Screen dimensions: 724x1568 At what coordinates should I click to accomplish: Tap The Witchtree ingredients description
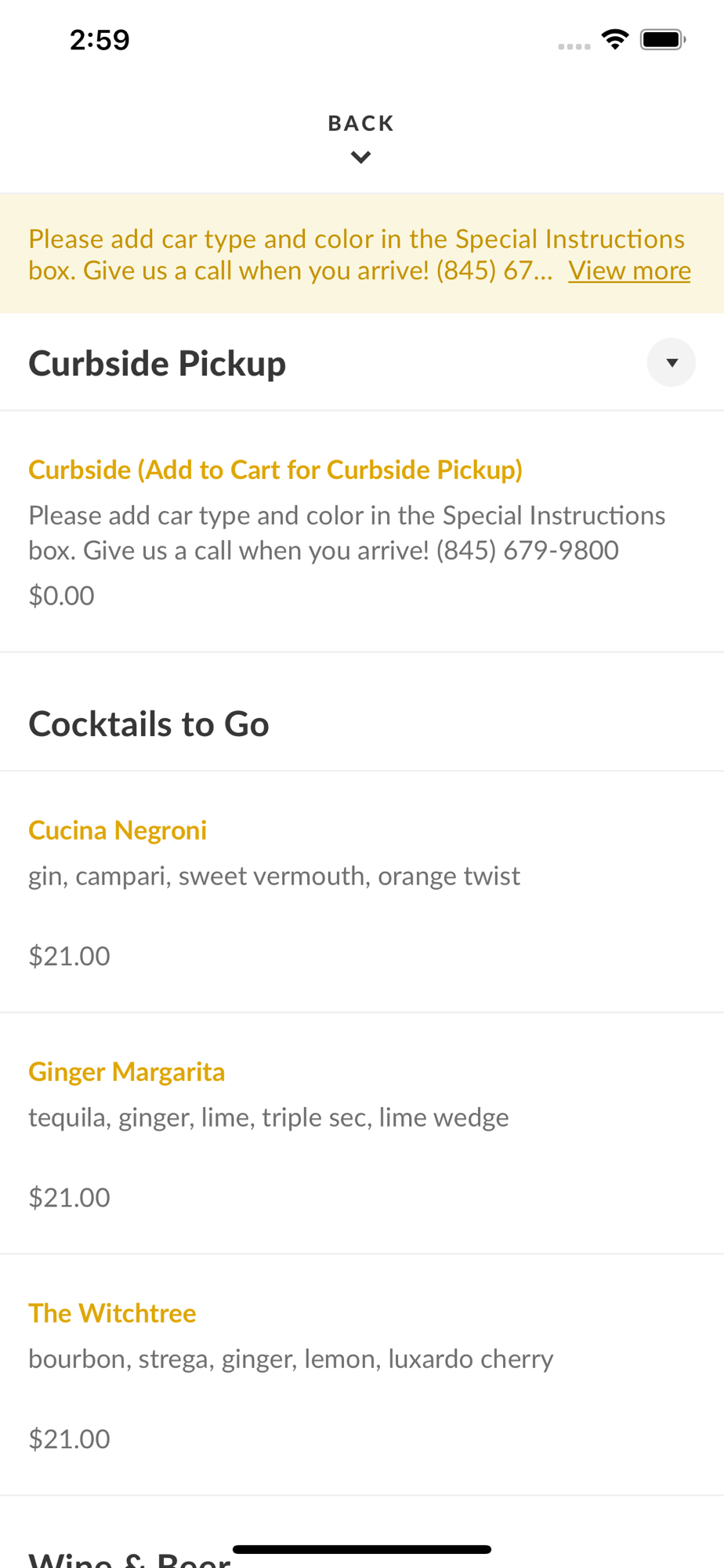(291, 1359)
